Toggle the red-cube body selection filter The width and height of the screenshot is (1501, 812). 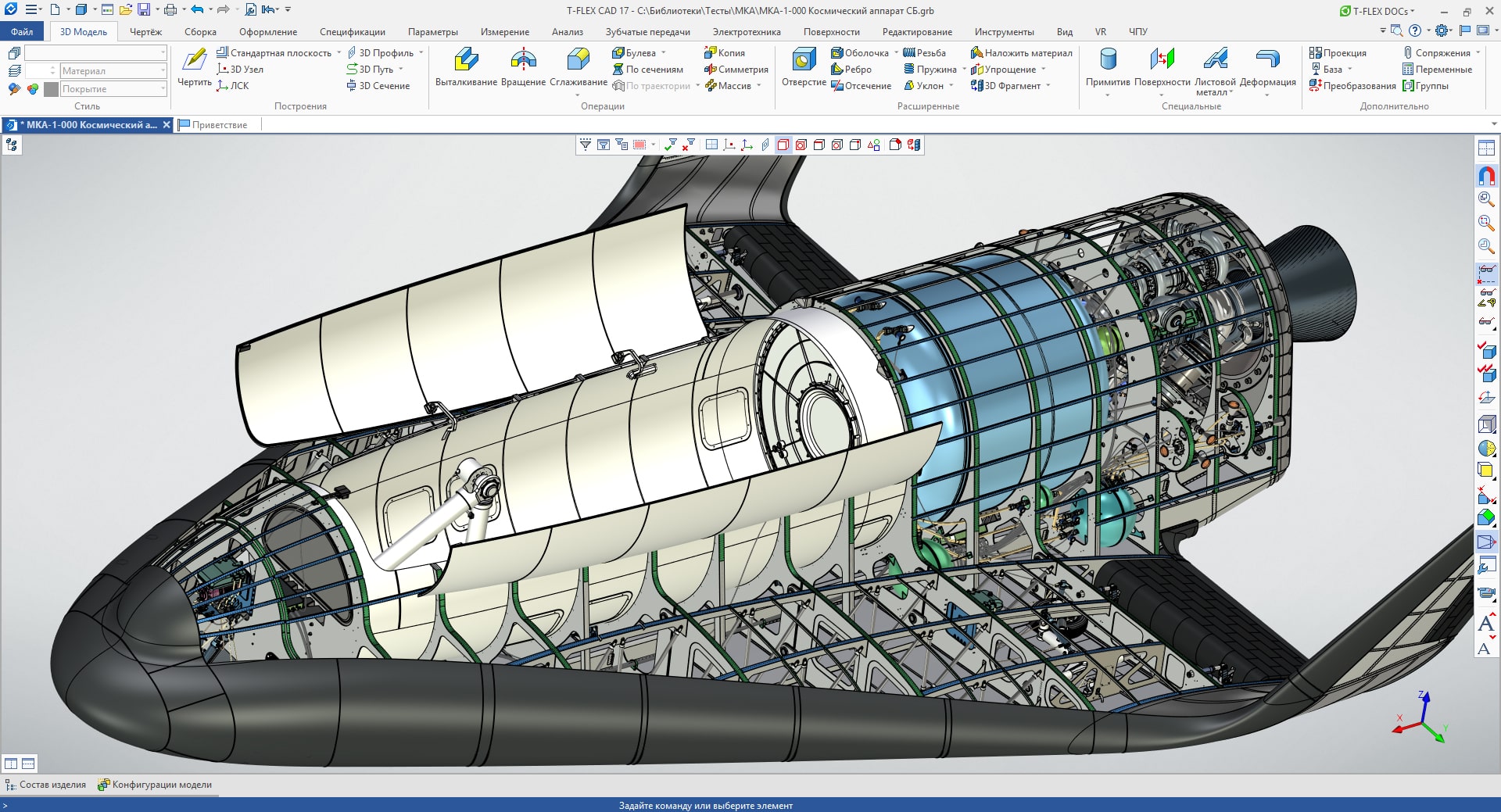(783, 145)
